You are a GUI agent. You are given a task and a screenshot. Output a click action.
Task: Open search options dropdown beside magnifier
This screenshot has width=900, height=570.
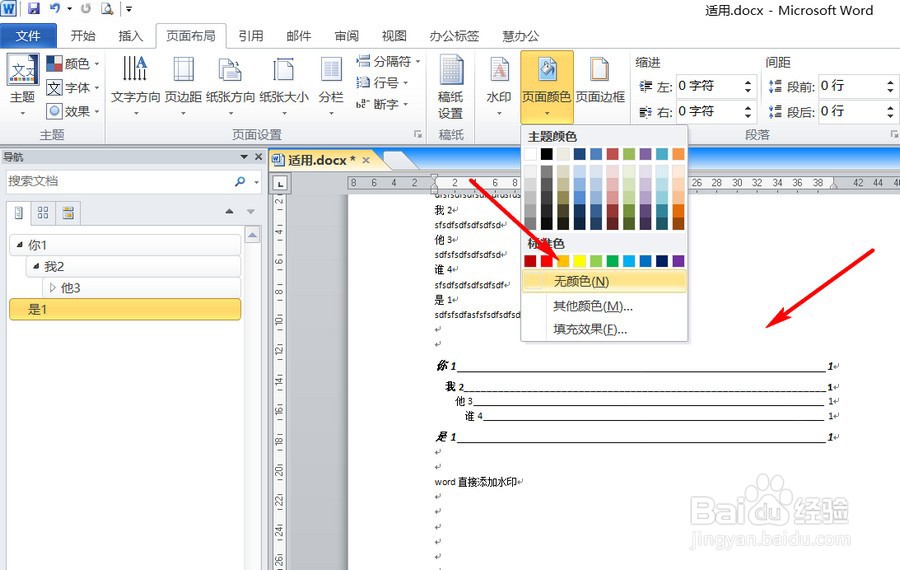pyautogui.click(x=257, y=182)
